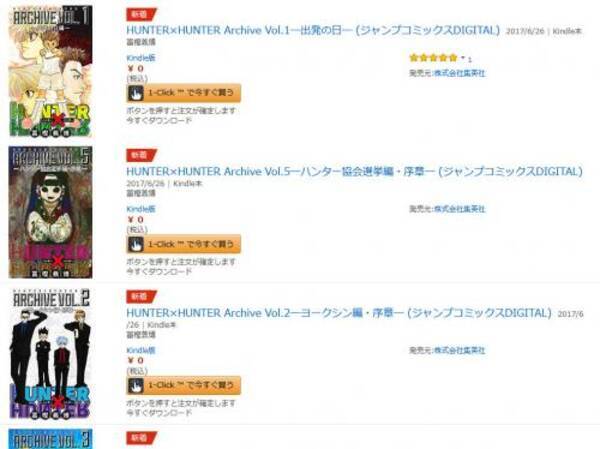The width and height of the screenshot is (600, 449).
Task: Expand the rating dropdown arrow beside Vol.1 stars
Action: point(463,58)
